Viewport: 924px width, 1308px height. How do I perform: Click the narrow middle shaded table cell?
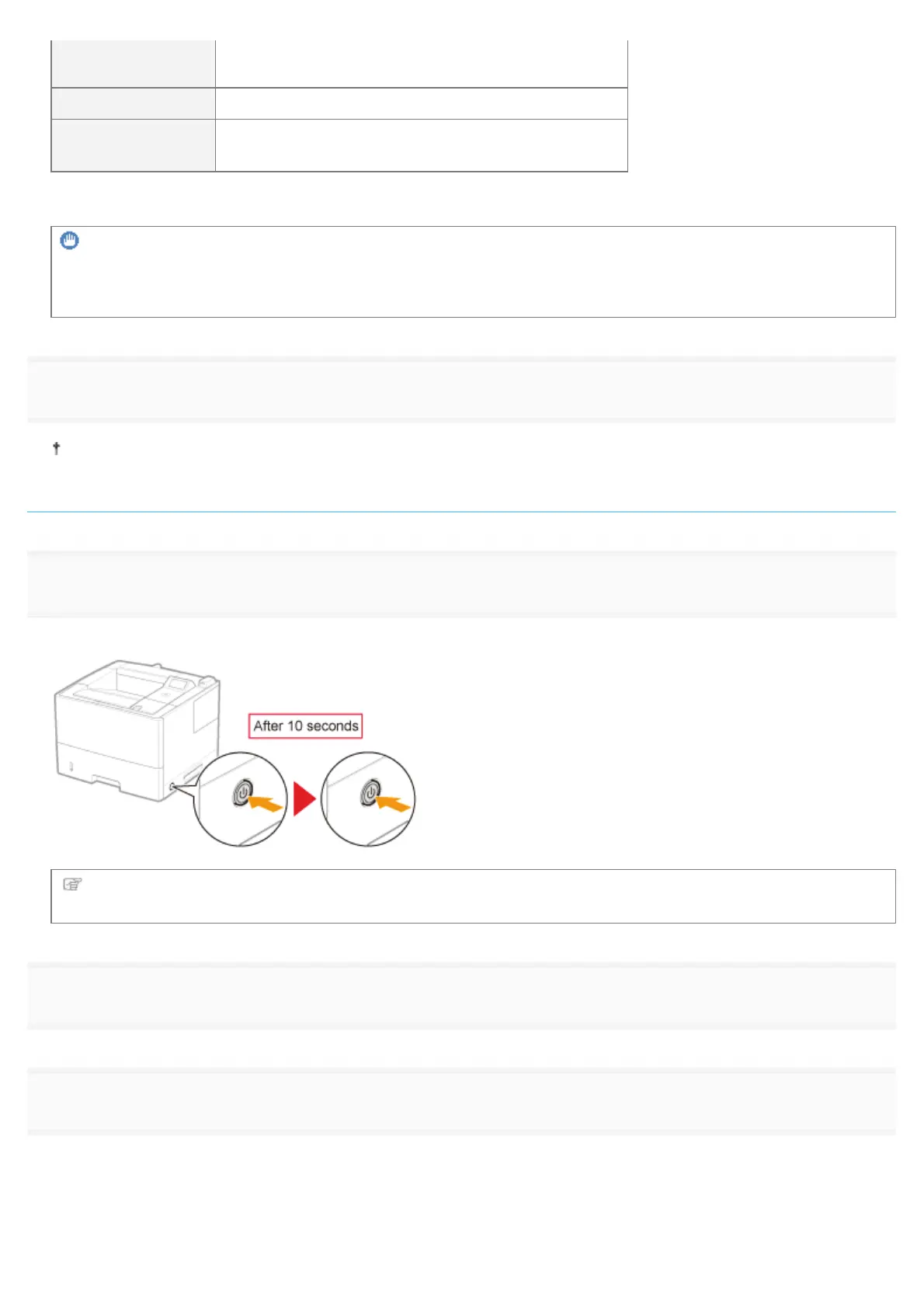pyautogui.click(x=133, y=103)
